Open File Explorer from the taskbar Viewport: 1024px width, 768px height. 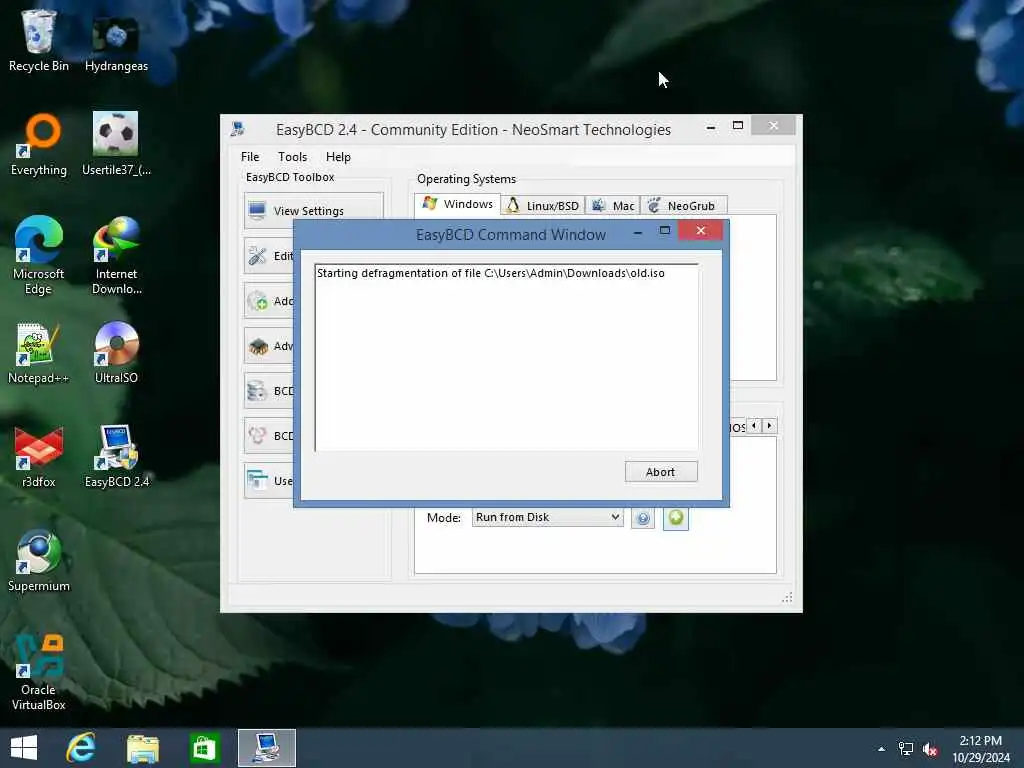click(x=142, y=748)
